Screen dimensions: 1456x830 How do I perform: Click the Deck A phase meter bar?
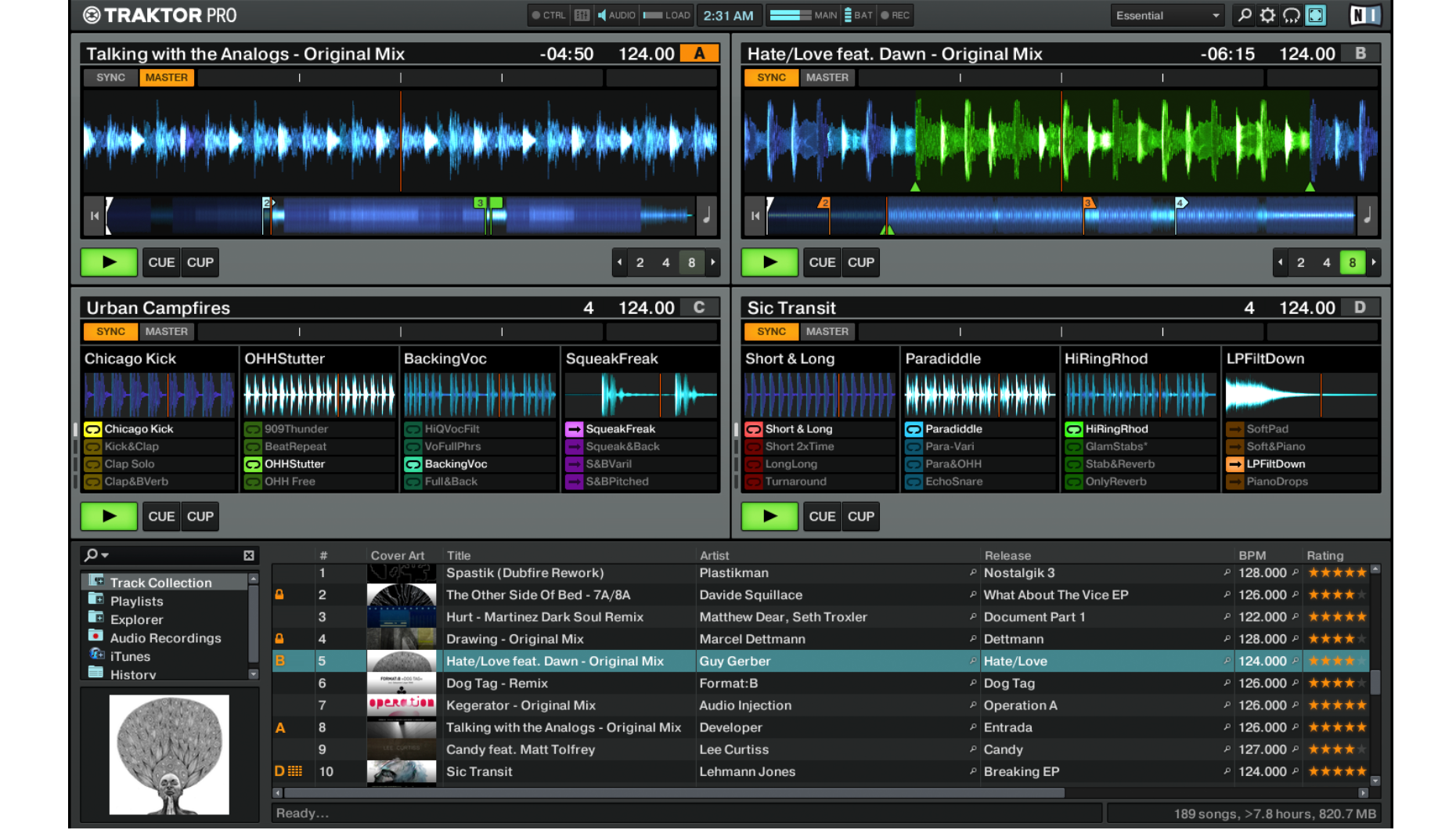pyautogui.click(x=400, y=78)
